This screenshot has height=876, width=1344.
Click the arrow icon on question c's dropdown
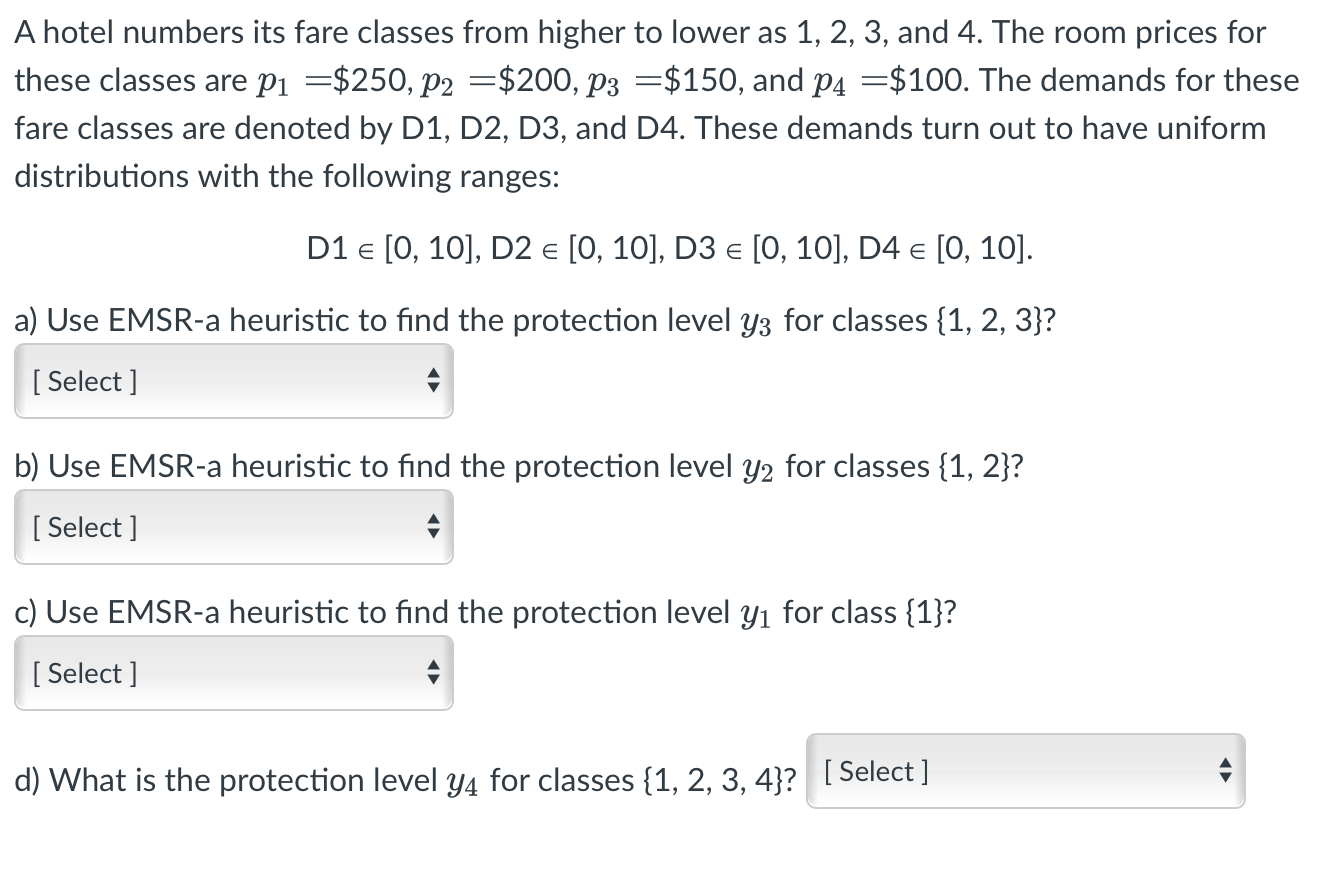pos(432,673)
